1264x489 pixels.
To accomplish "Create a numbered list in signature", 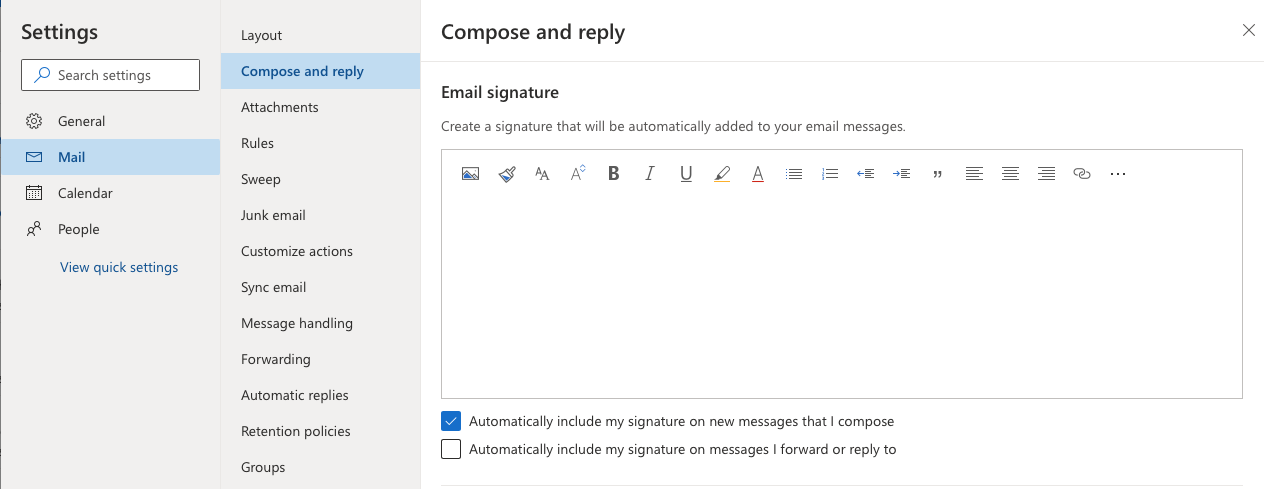I will (x=829, y=174).
